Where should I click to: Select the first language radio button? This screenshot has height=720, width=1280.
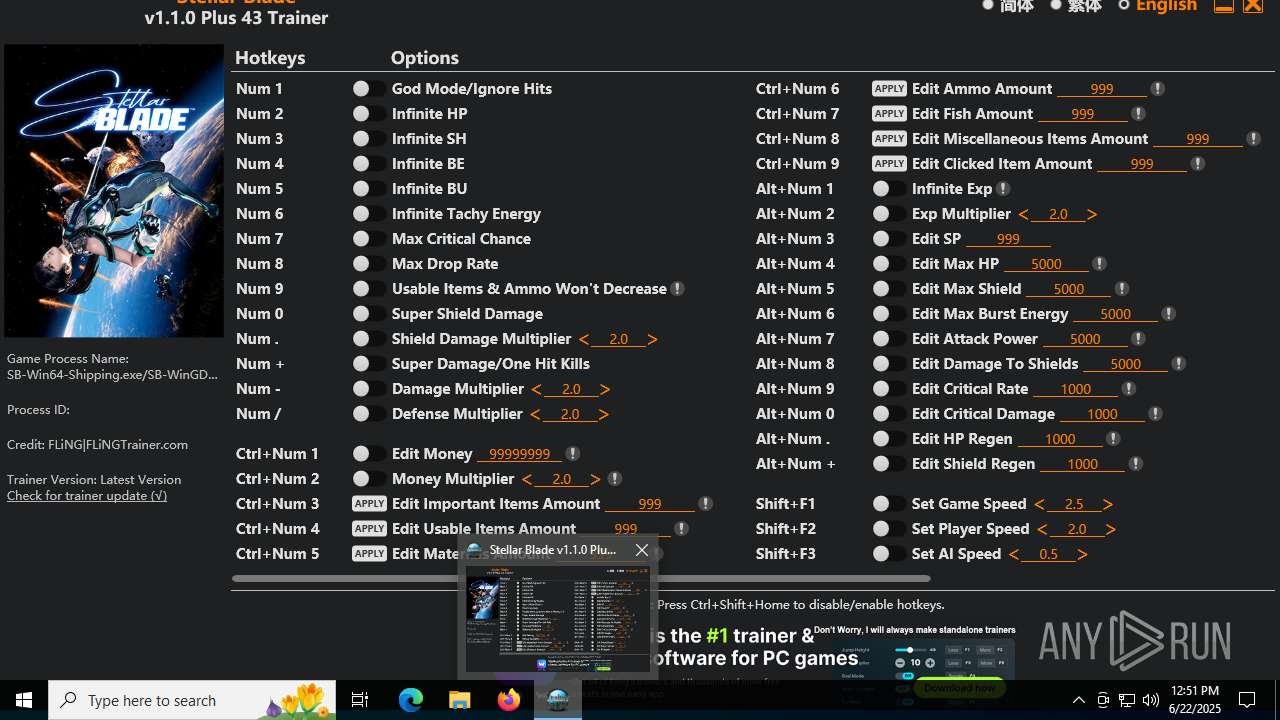(988, 6)
